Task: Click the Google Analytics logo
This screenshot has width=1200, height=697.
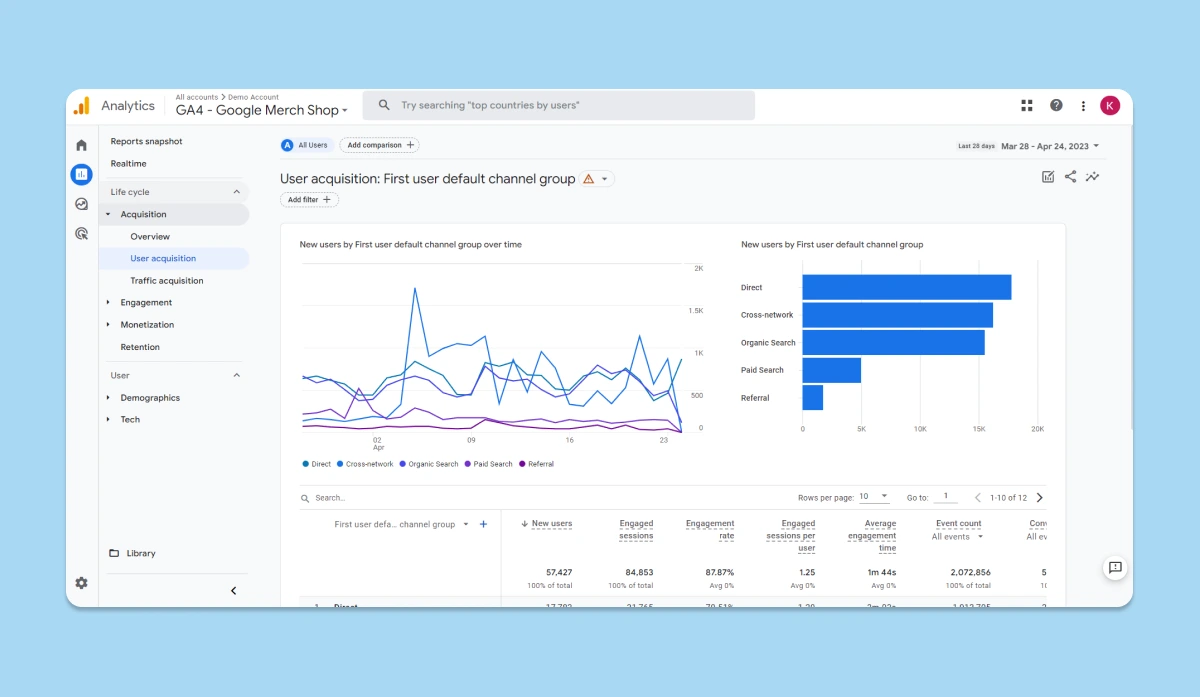Action: point(82,105)
